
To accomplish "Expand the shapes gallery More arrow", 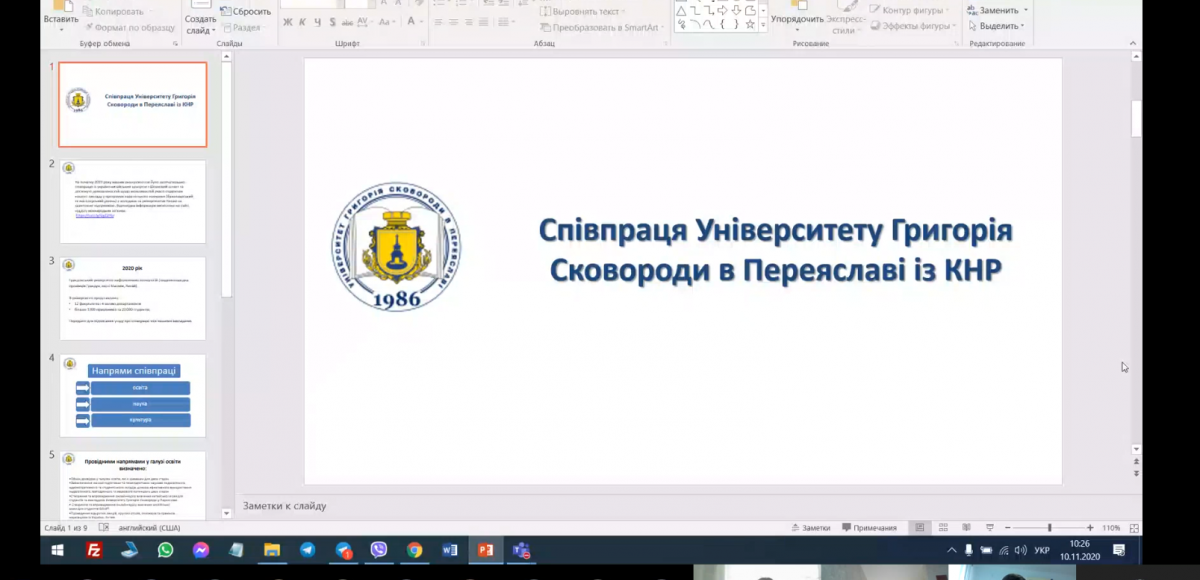I will [764, 25].
